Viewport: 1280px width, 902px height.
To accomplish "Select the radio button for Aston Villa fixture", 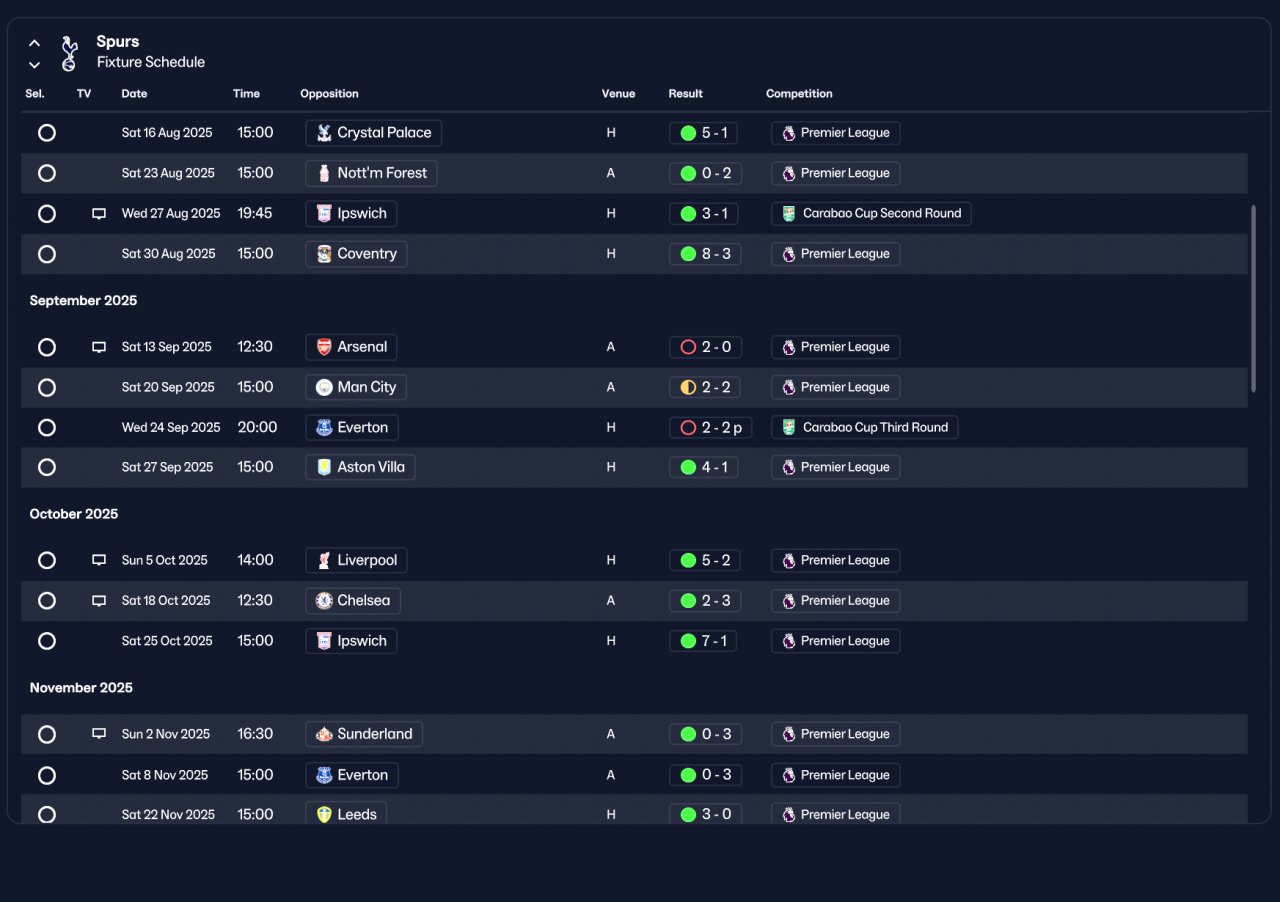I will [x=47, y=467].
